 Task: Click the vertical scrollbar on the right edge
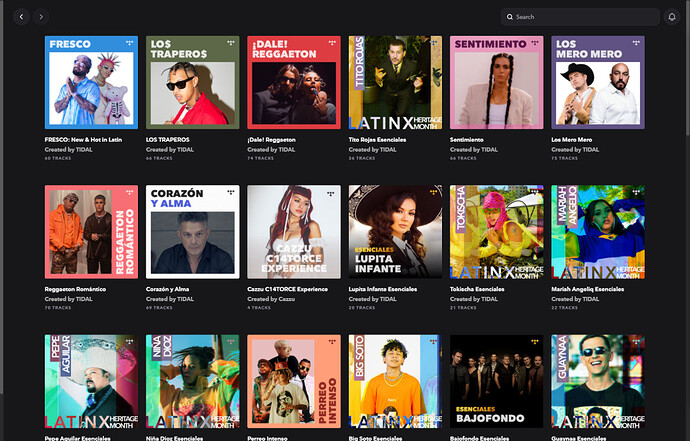pyautogui.click(x=687, y=70)
